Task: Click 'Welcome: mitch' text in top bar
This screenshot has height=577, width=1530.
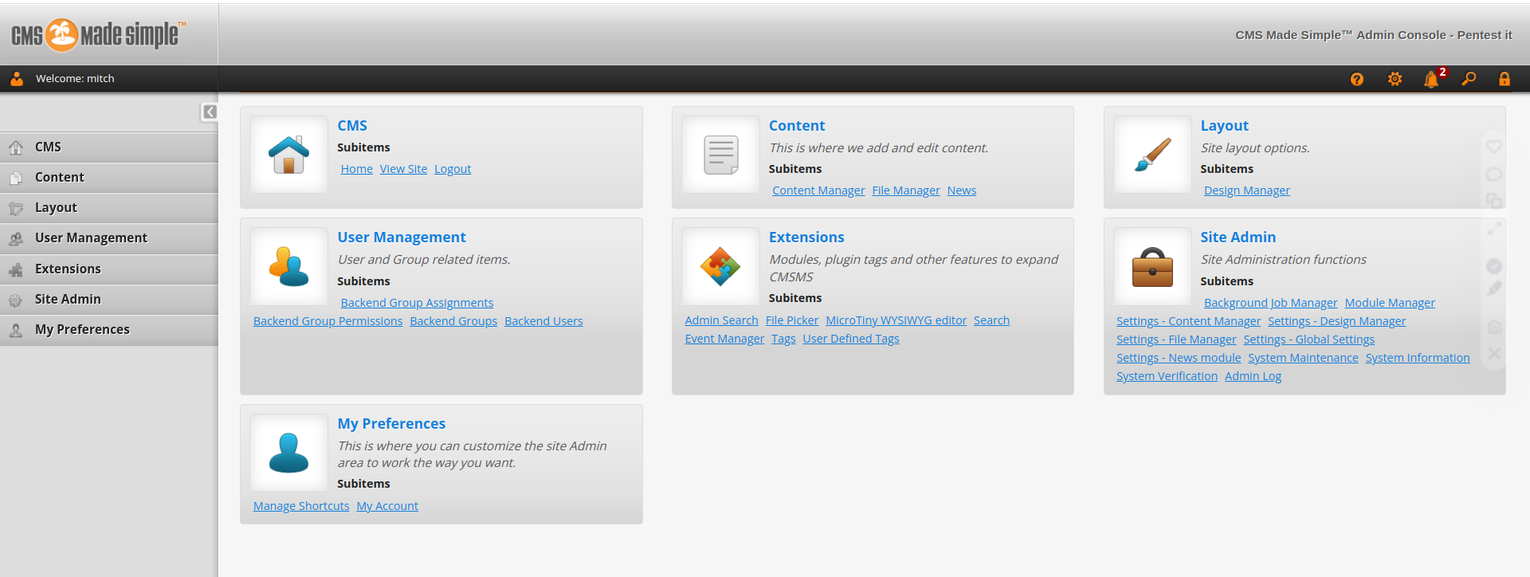Action: (75, 79)
